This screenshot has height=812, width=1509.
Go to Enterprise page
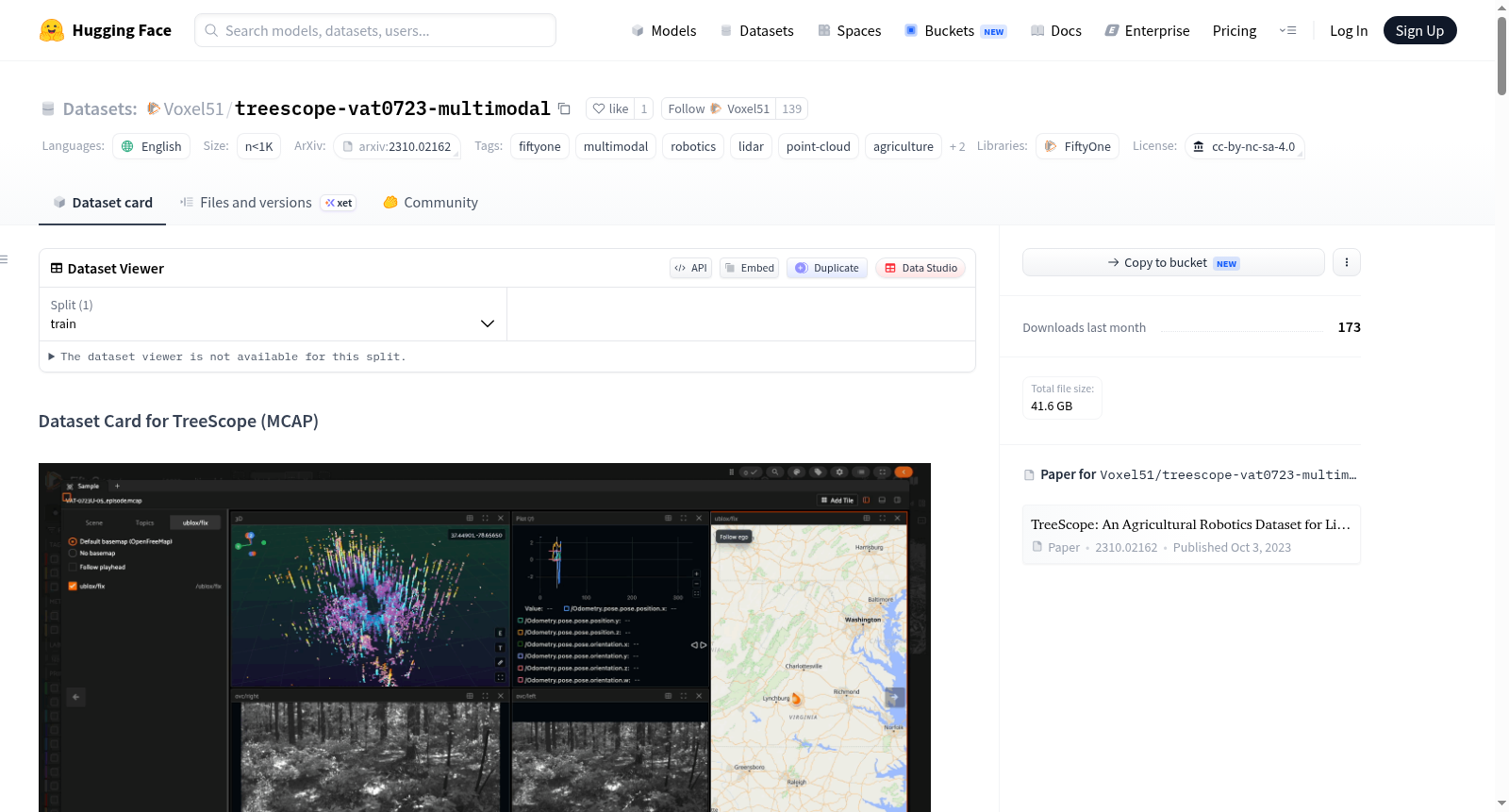click(1147, 30)
